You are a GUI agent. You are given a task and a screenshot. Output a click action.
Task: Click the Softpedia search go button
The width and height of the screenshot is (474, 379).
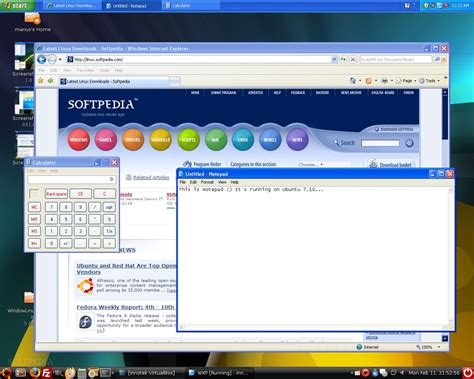(x=409, y=143)
